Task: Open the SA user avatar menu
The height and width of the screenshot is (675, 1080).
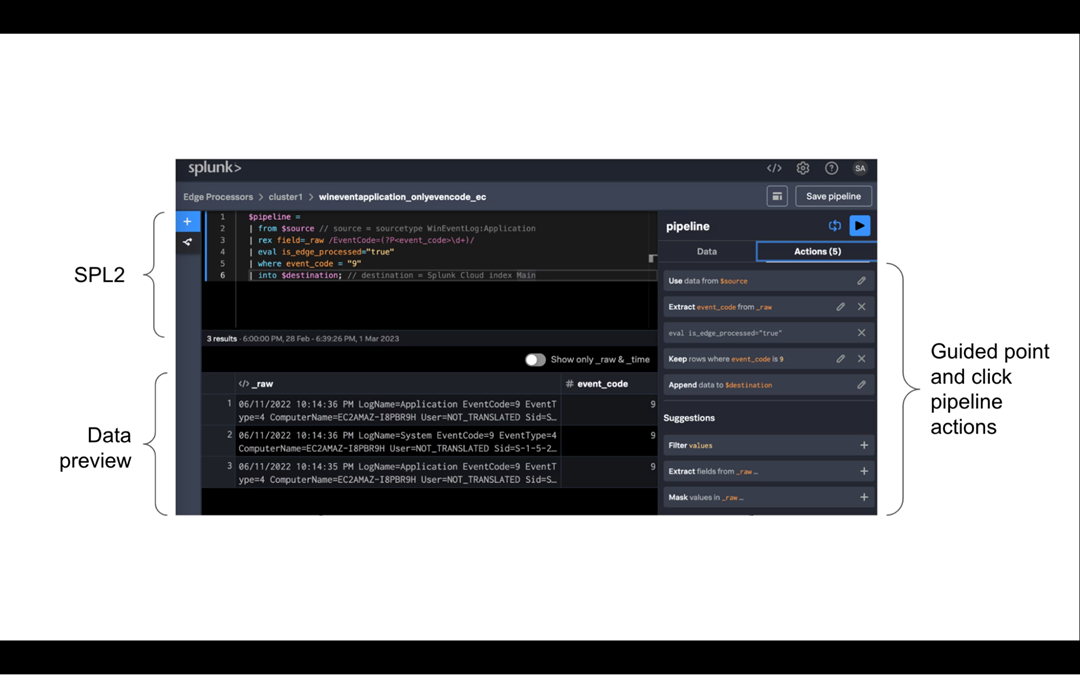Action: tap(860, 168)
